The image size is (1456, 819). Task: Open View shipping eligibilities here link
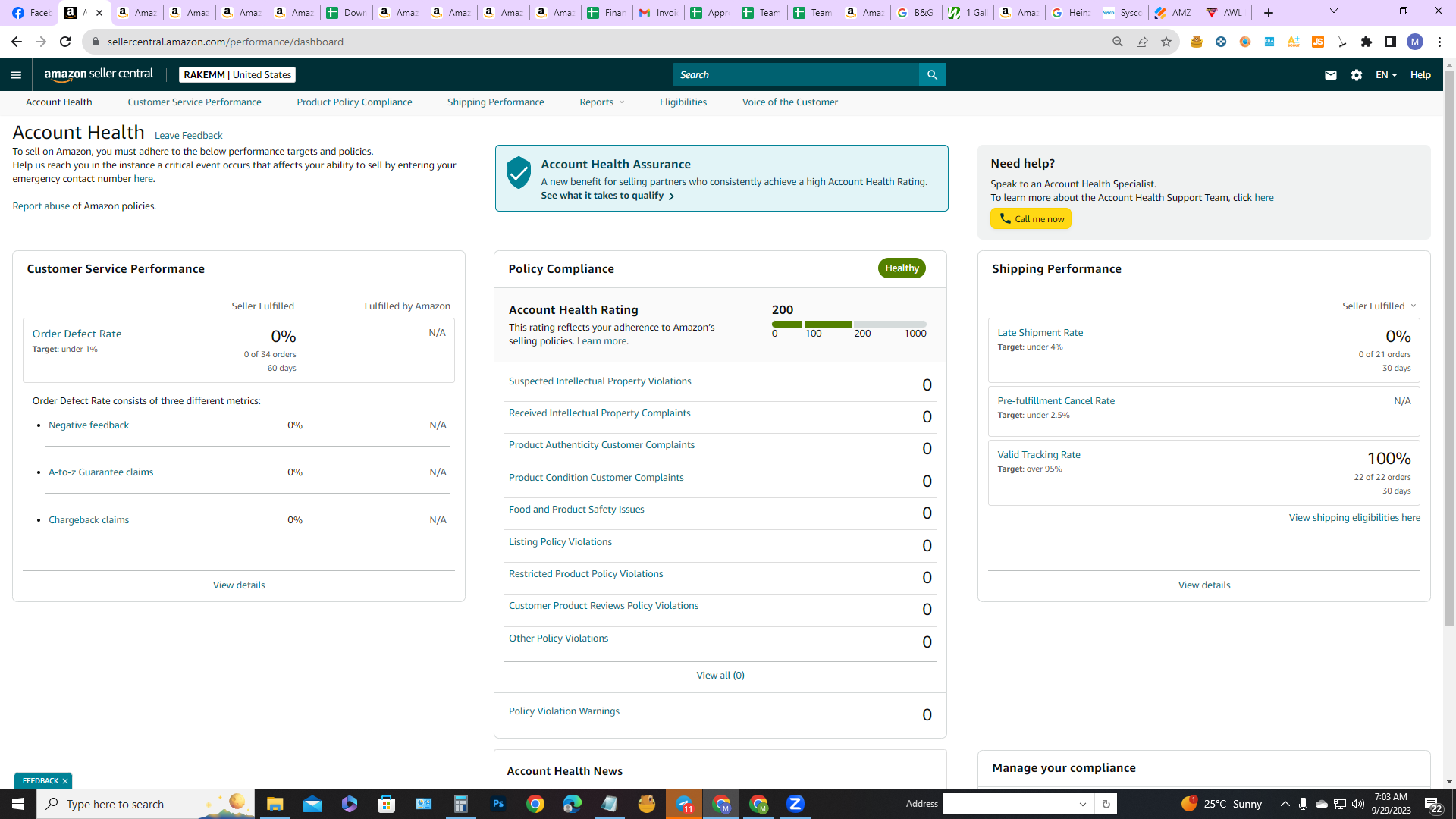1354,518
